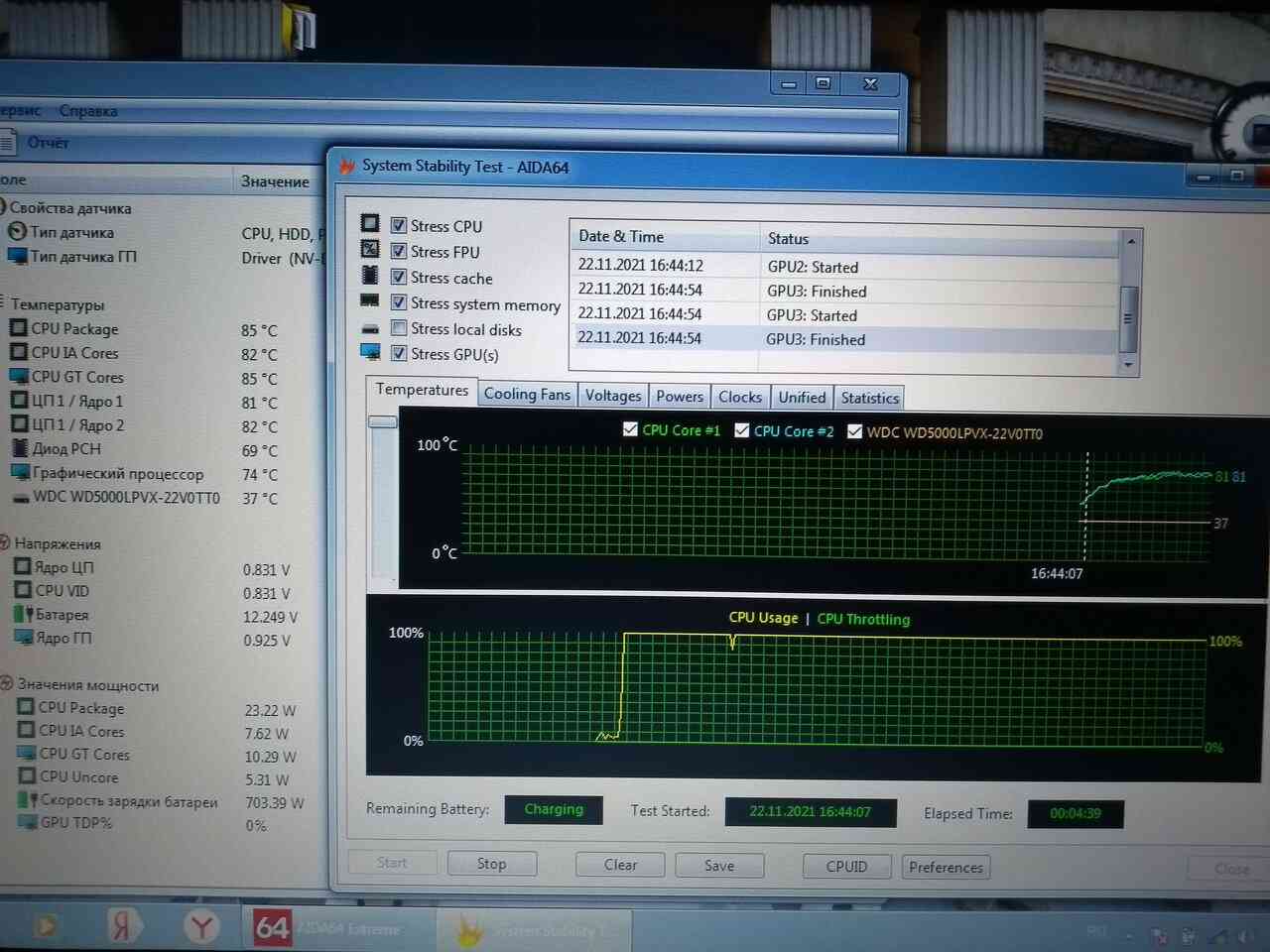Click Скорость зарядки батареи icon

pyautogui.click(x=28, y=799)
